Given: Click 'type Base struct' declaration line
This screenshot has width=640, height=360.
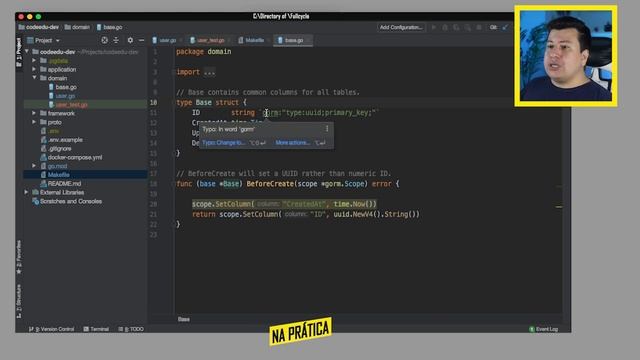Looking at the screenshot, I should coord(211,102).
